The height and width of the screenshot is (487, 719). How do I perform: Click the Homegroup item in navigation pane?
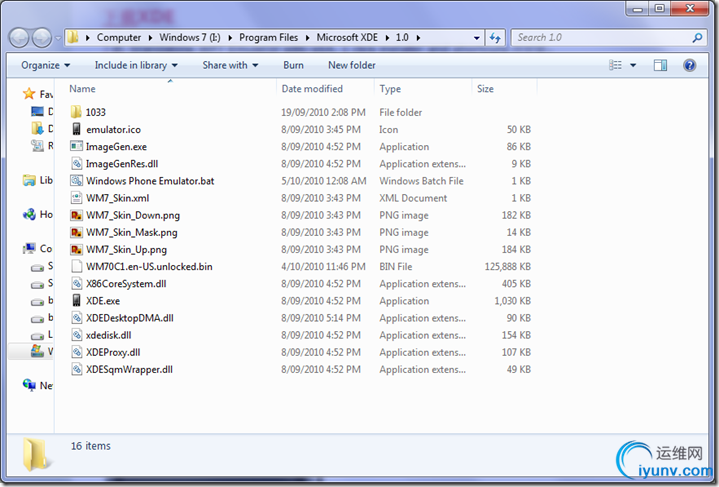tap(38, 214)
